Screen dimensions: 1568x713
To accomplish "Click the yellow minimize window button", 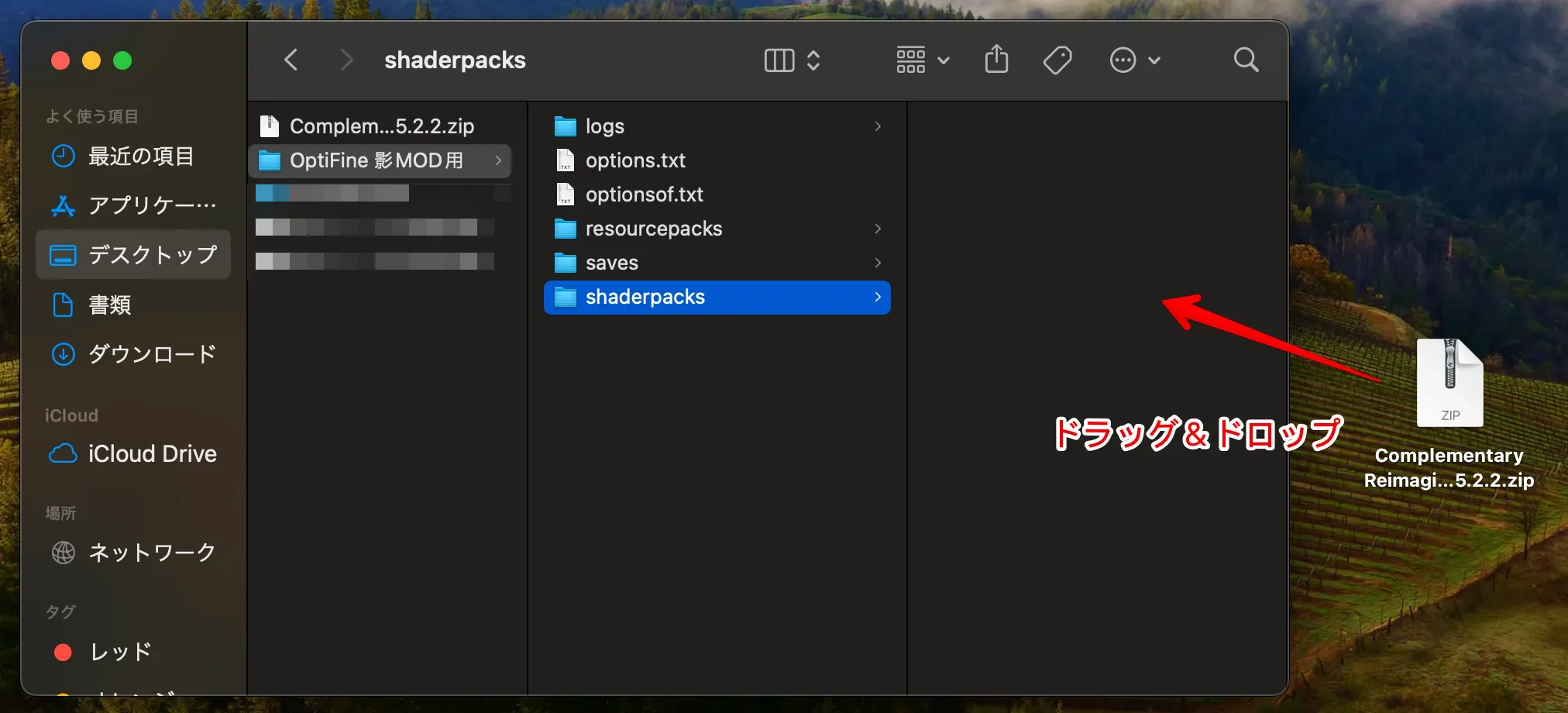I will (x=91, y=60).
